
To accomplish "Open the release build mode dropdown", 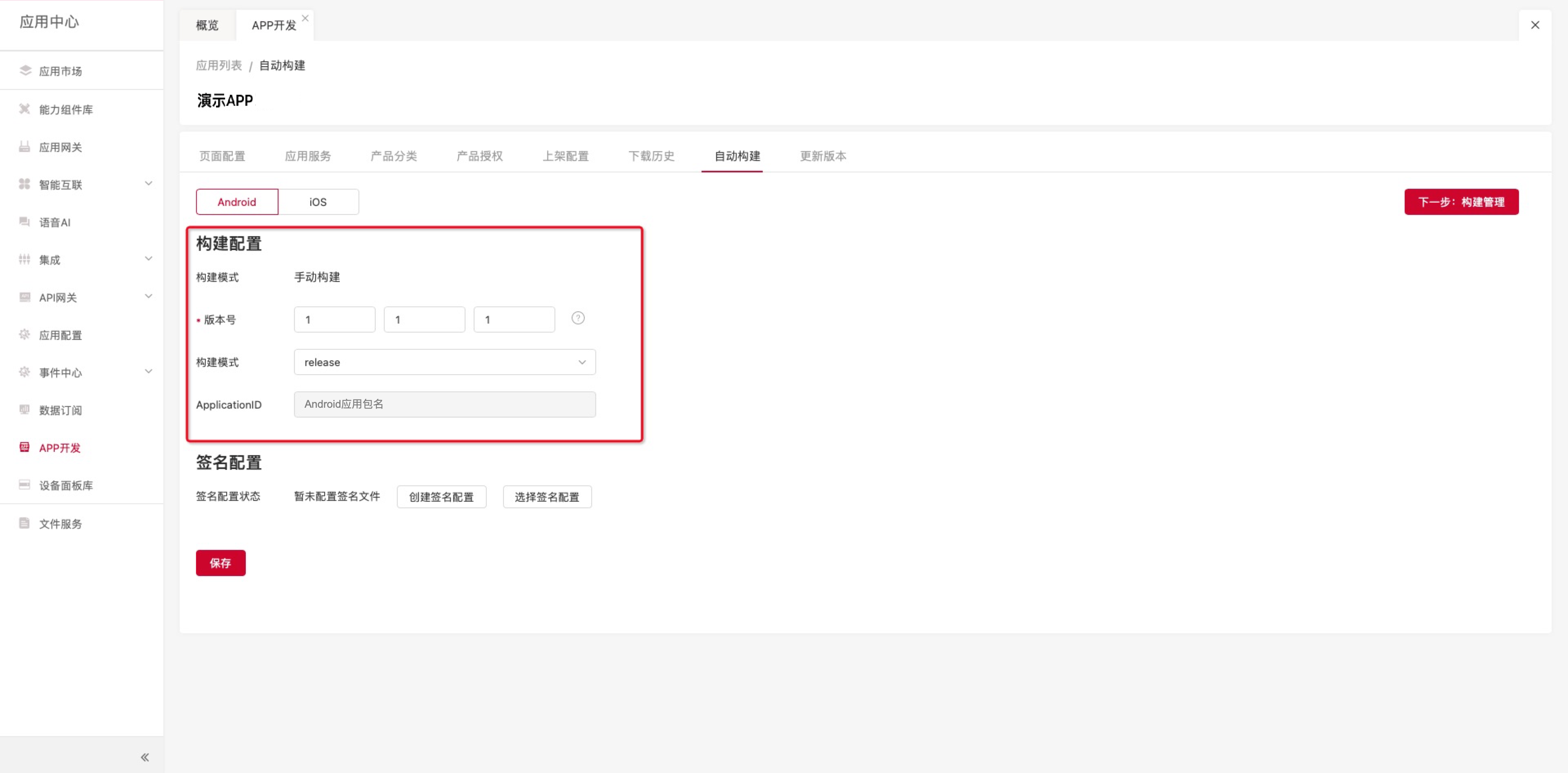I will pyautogui.click(x=444, y=362).
